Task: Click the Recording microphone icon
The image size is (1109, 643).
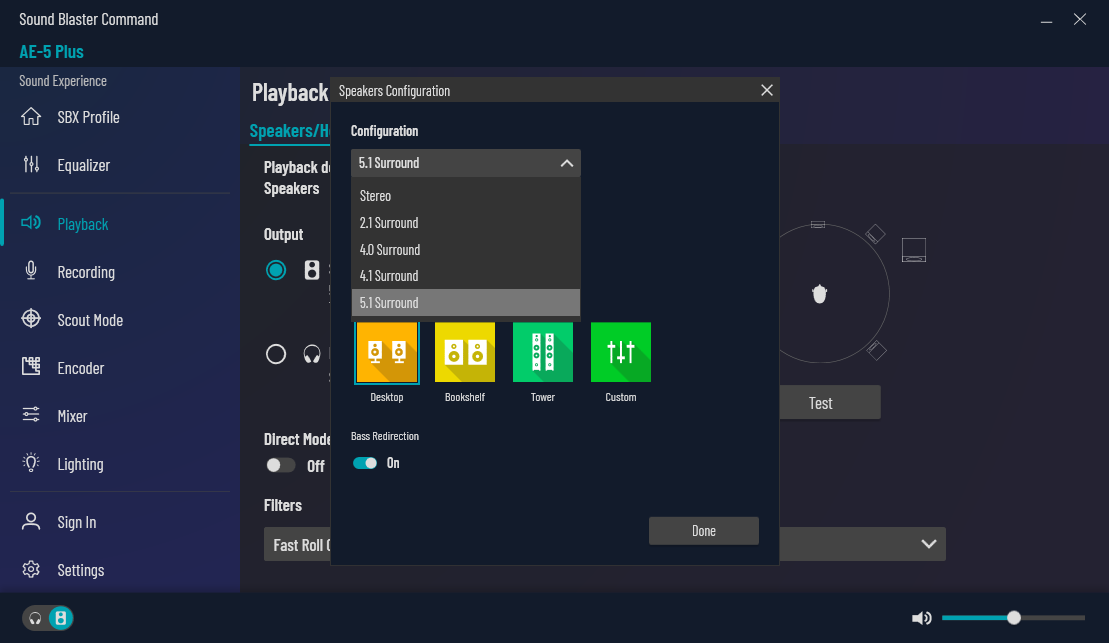Action: 31,271
